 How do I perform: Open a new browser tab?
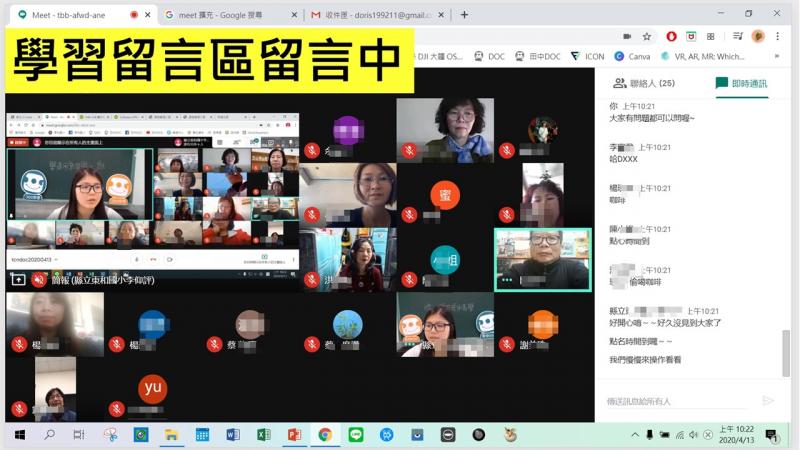click(x=464, y=15)
